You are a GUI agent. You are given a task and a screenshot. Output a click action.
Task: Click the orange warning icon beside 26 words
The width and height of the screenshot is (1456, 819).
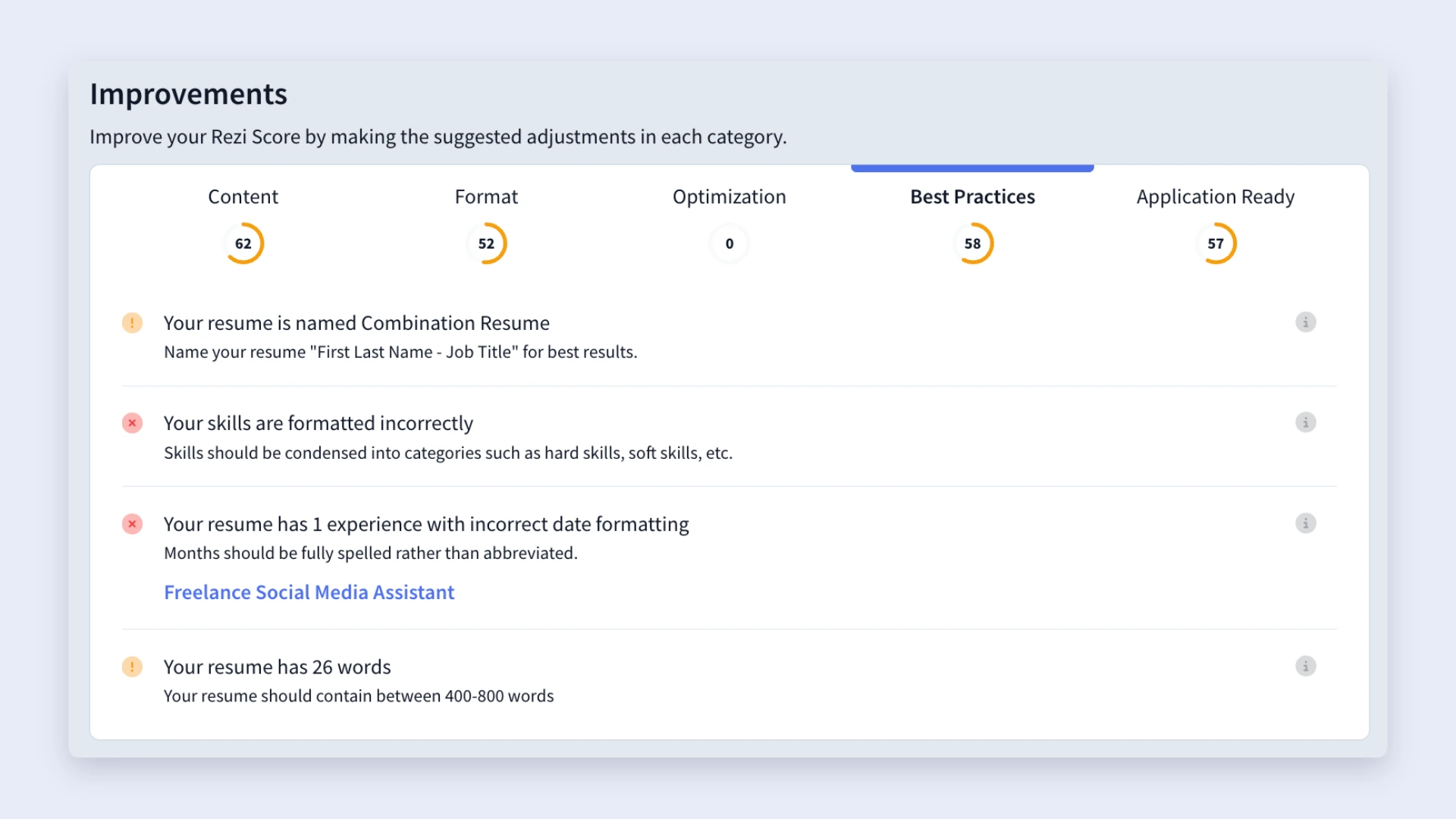[x=132, y=667]
